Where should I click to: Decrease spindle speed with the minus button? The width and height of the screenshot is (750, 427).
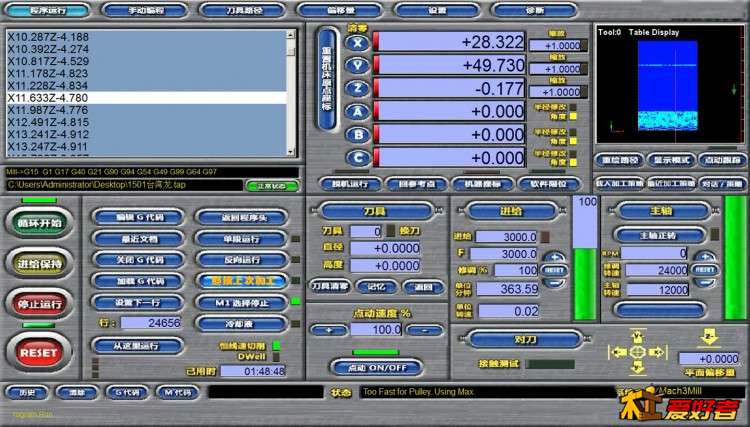(705, 283)
